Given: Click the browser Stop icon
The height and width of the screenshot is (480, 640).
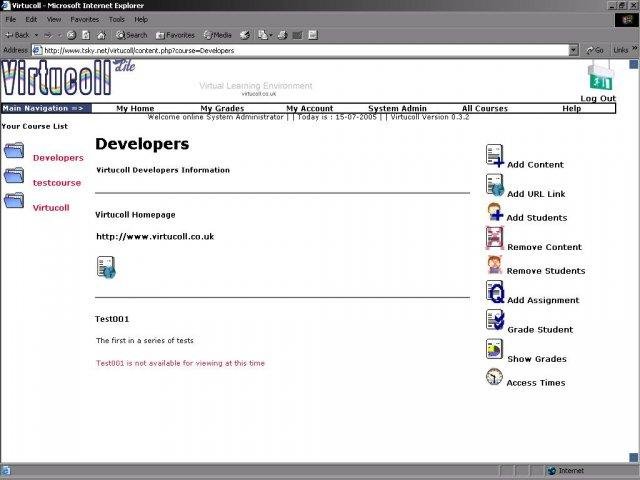Looking at the screenshot, I should [x=71, y=35].
